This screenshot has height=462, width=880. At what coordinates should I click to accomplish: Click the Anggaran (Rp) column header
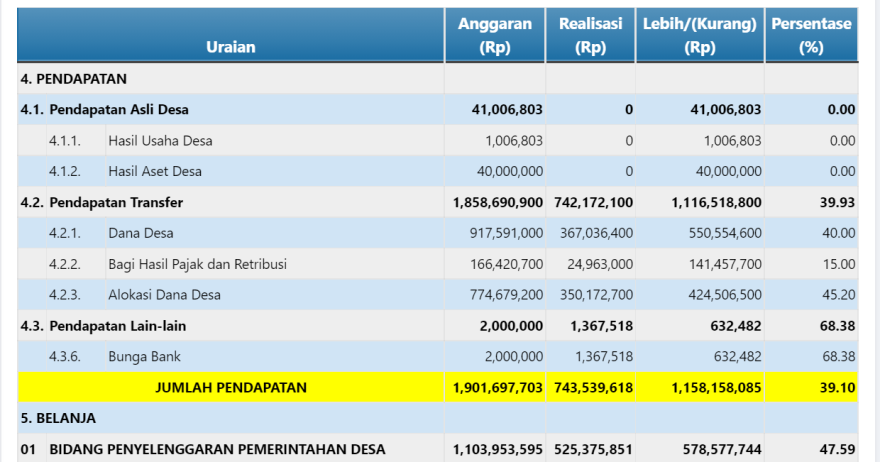[x=494, y=35]
